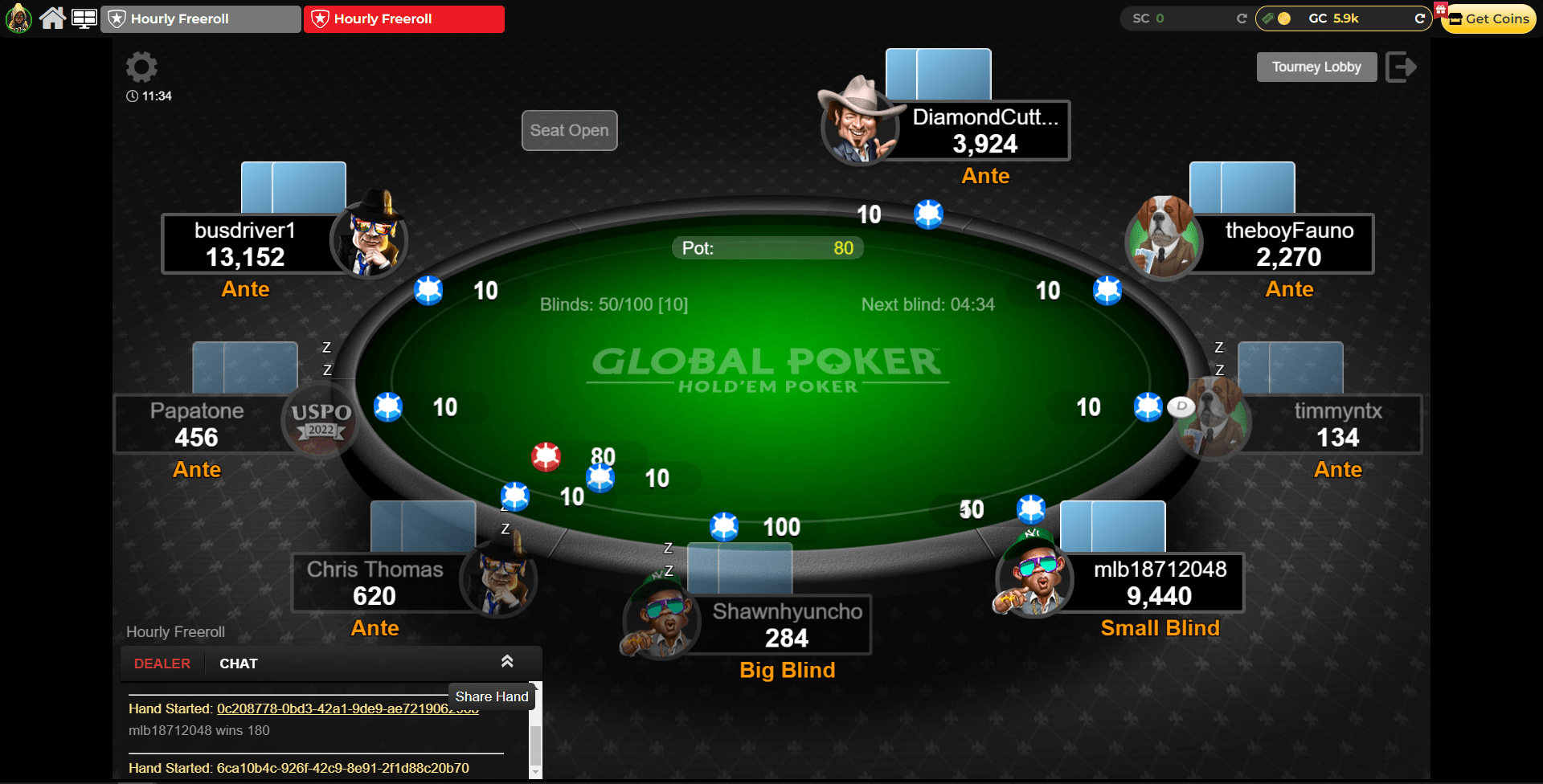Refresh the SC balance

point(1241,18)
